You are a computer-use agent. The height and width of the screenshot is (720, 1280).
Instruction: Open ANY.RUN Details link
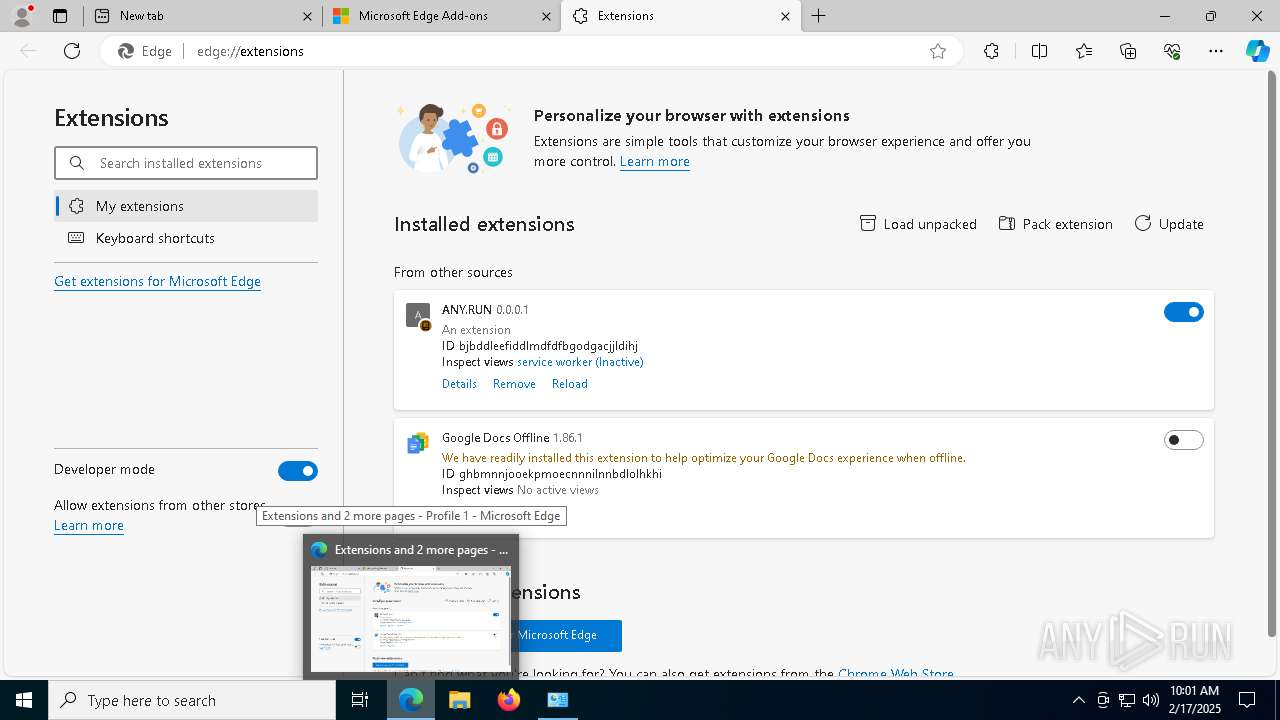[x=459, y=384]
